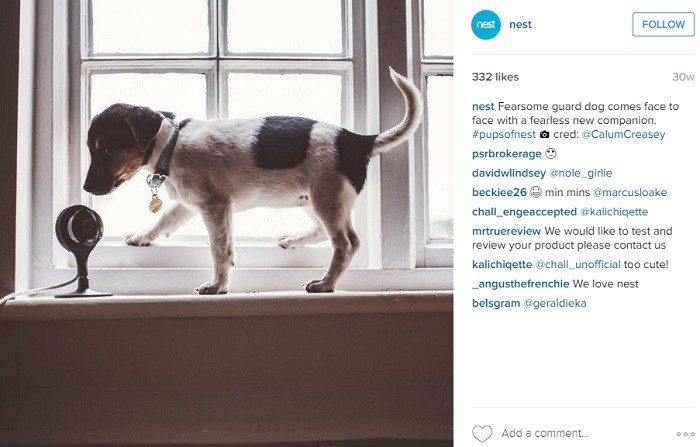Screen dimensions: 700x447
Task: Visit the @marcusloake mention
Action: pyautogui.click(x=630, y=192)
